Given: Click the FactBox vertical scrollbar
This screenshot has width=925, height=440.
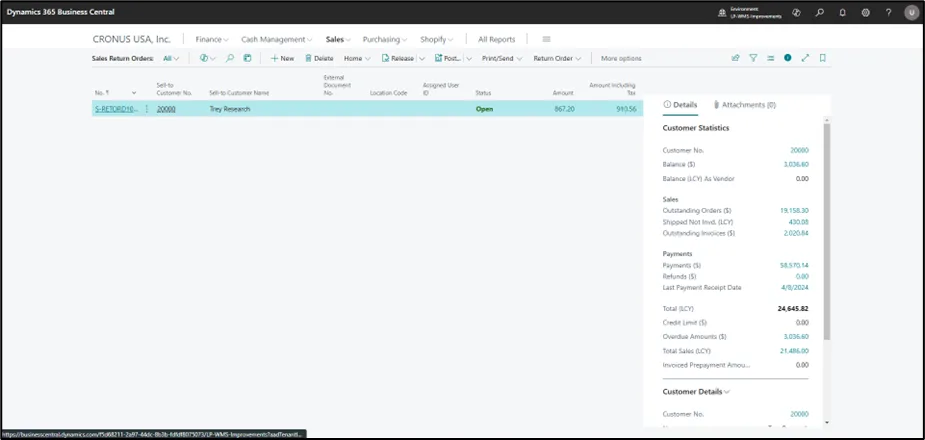Looking at the screenshot, I should coord(826,231).
